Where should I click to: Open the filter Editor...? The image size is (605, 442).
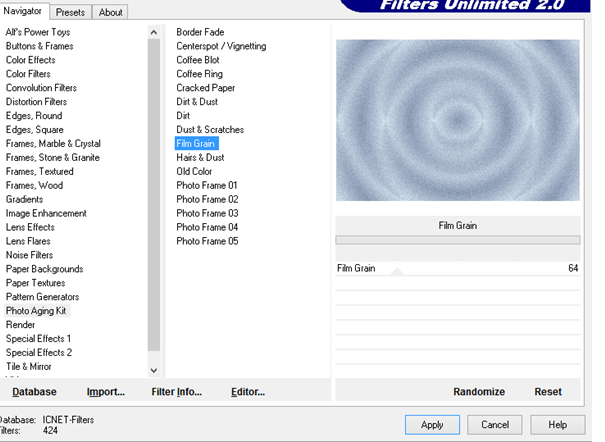248,392
